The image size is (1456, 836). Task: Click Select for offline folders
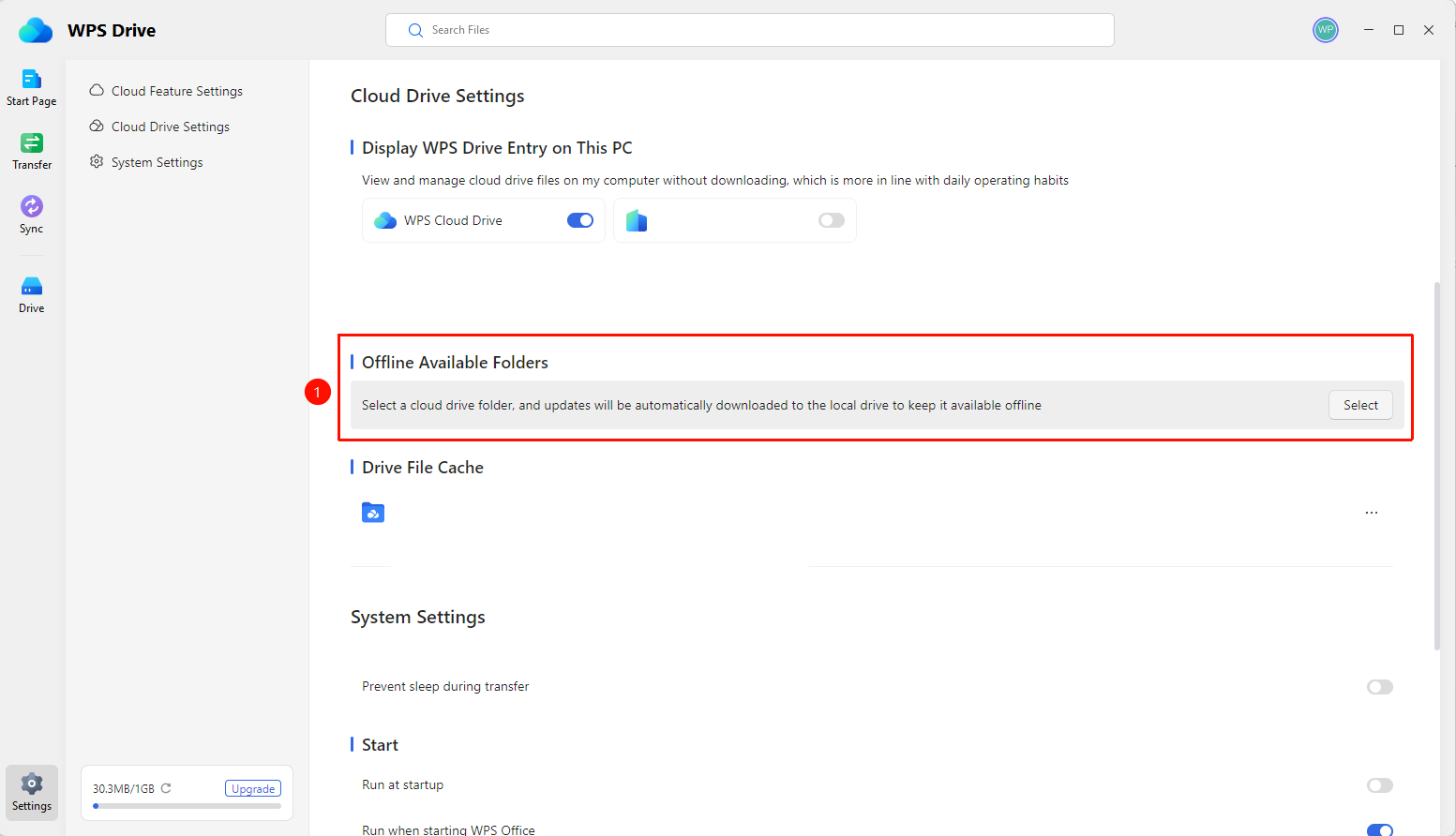pos(1360,405)
